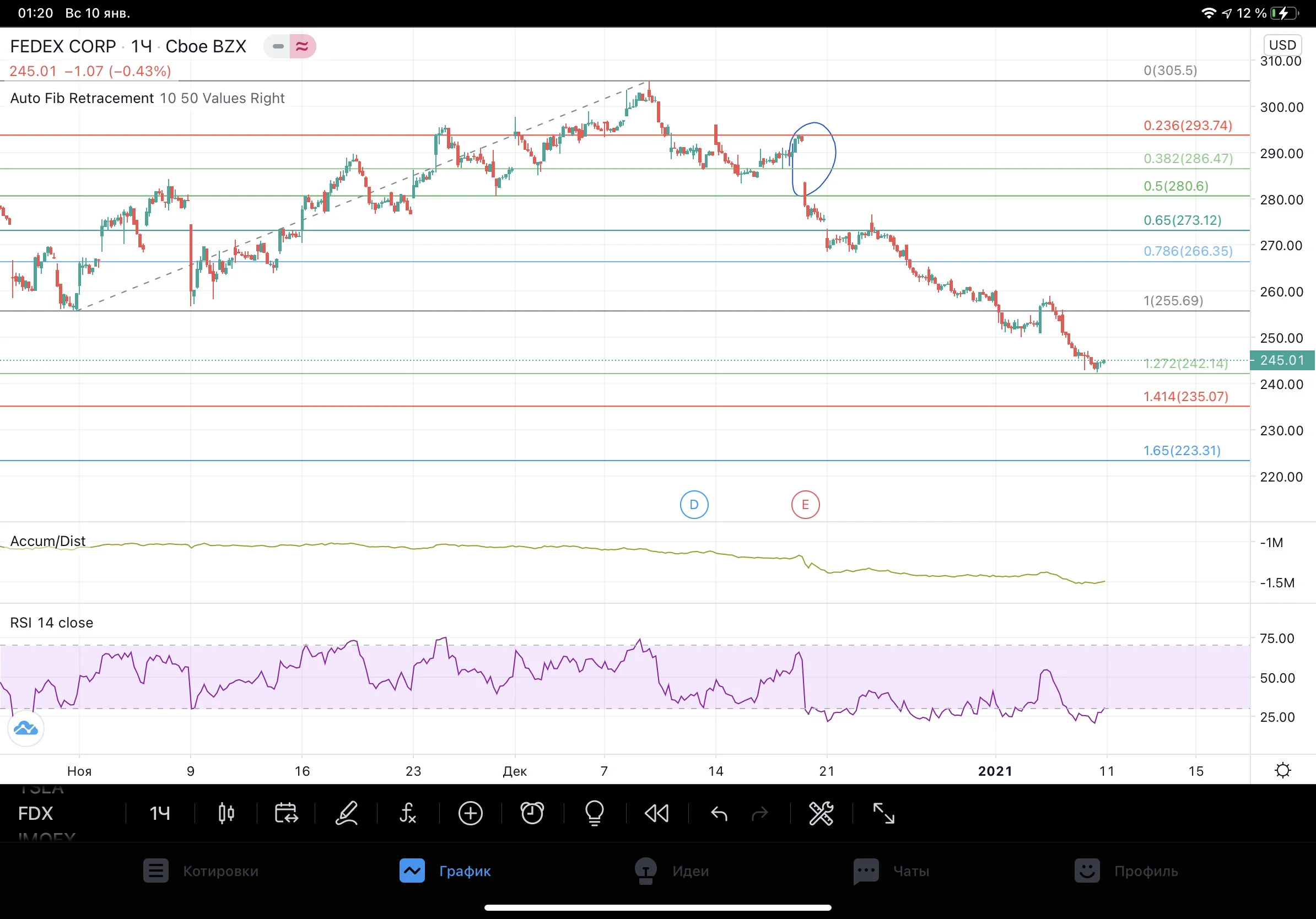This screenshot has height=919, width=1316.
Task: Tap the 220.00 price axis label
Action: (x=1281, y=477)
